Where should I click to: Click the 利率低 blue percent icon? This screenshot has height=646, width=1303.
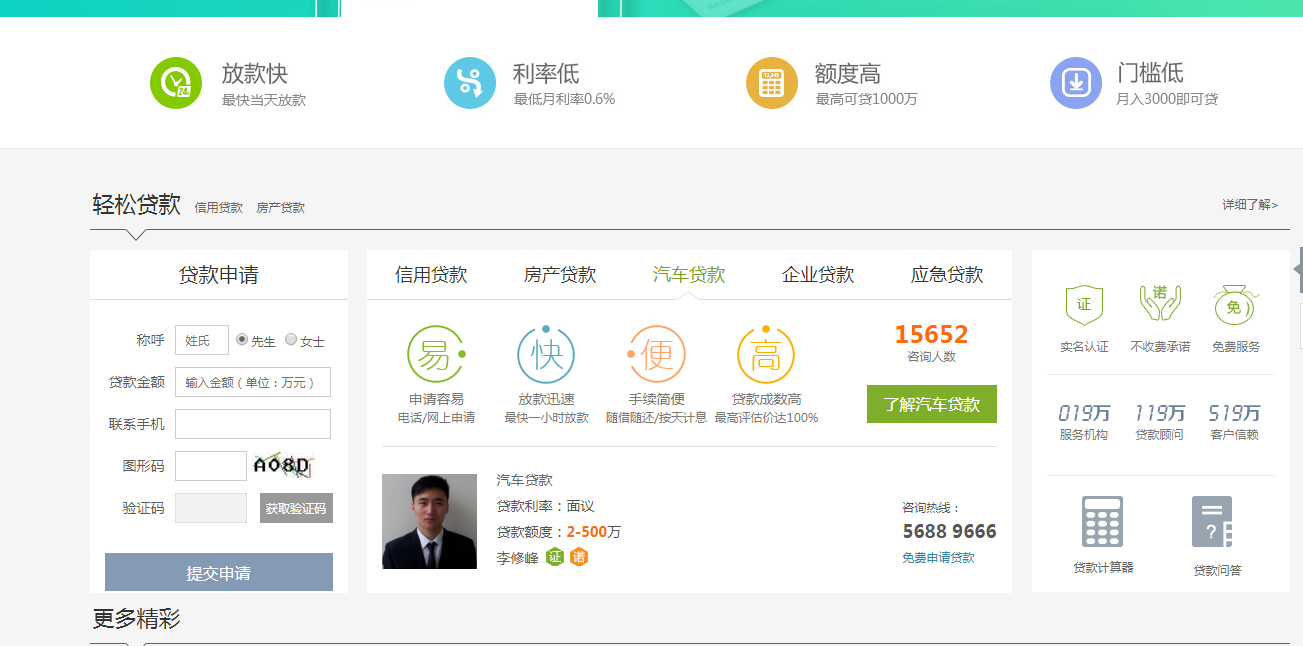pyautogui.click(x=469, y=83)
